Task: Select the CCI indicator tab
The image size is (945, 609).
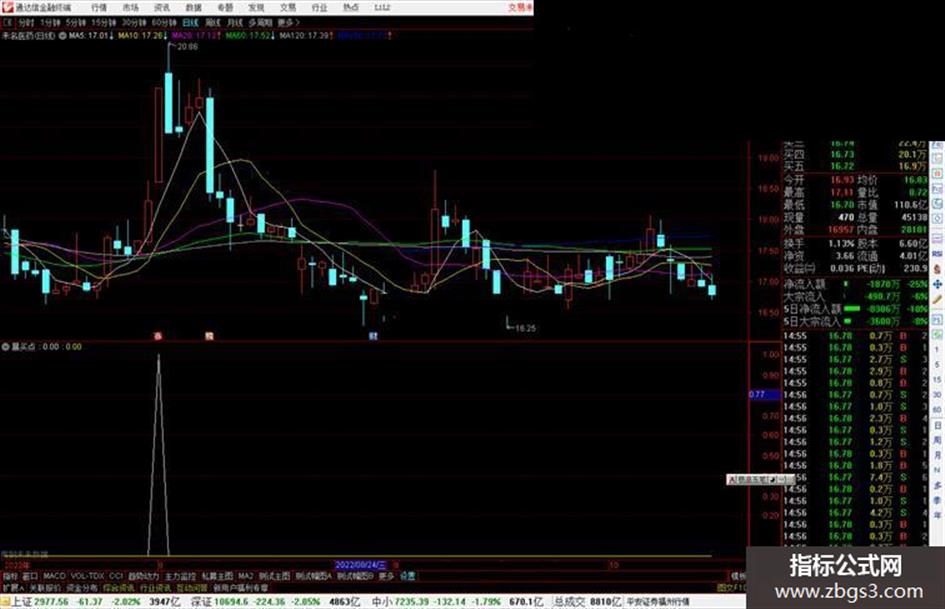Action: 116,576
